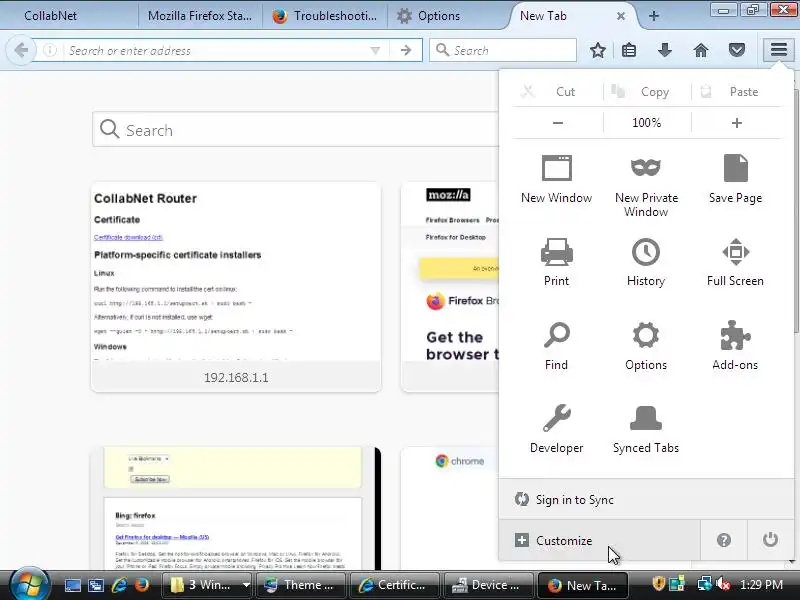Click the Firefox quick launch icon

click(142, 585)
